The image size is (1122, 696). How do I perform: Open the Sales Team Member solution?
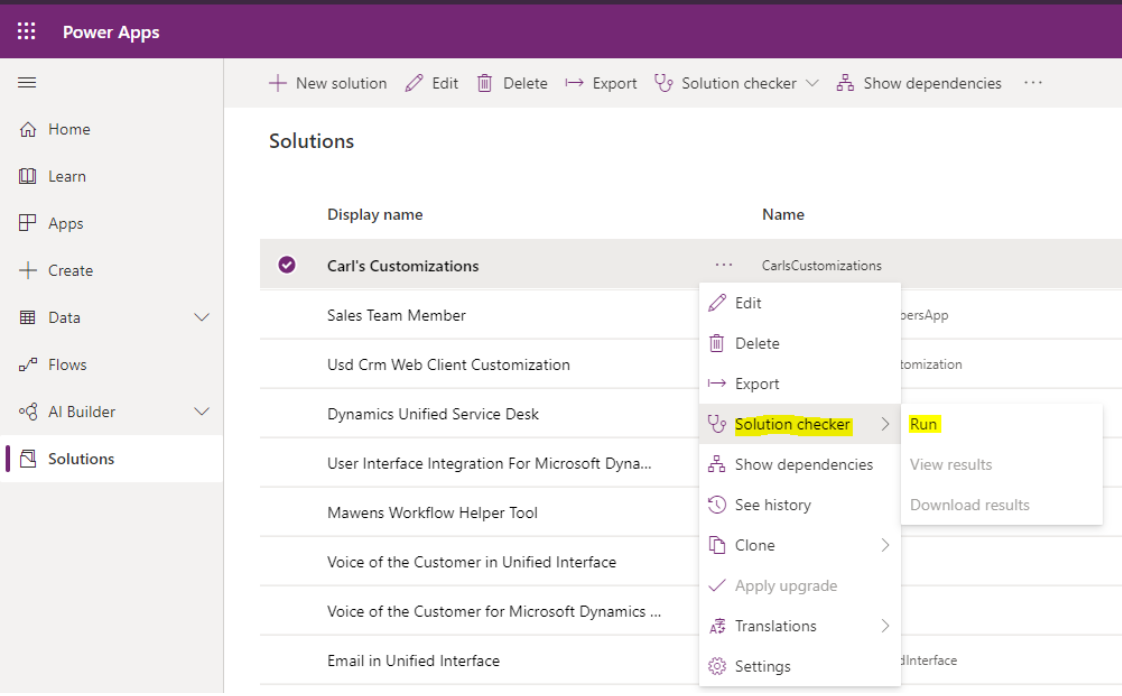[396, 315]
